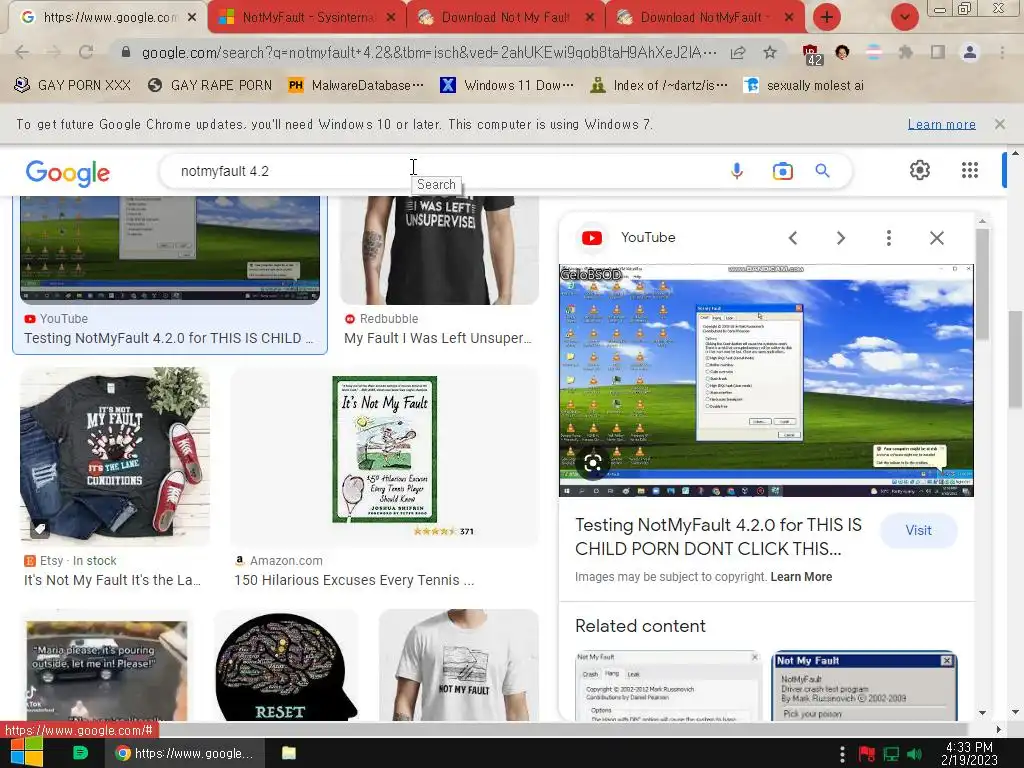Image resolution: width=1024 pixels, height=768 pixels.
Task: Open the green app on the taskbar
Action: [x=80, y=753]
